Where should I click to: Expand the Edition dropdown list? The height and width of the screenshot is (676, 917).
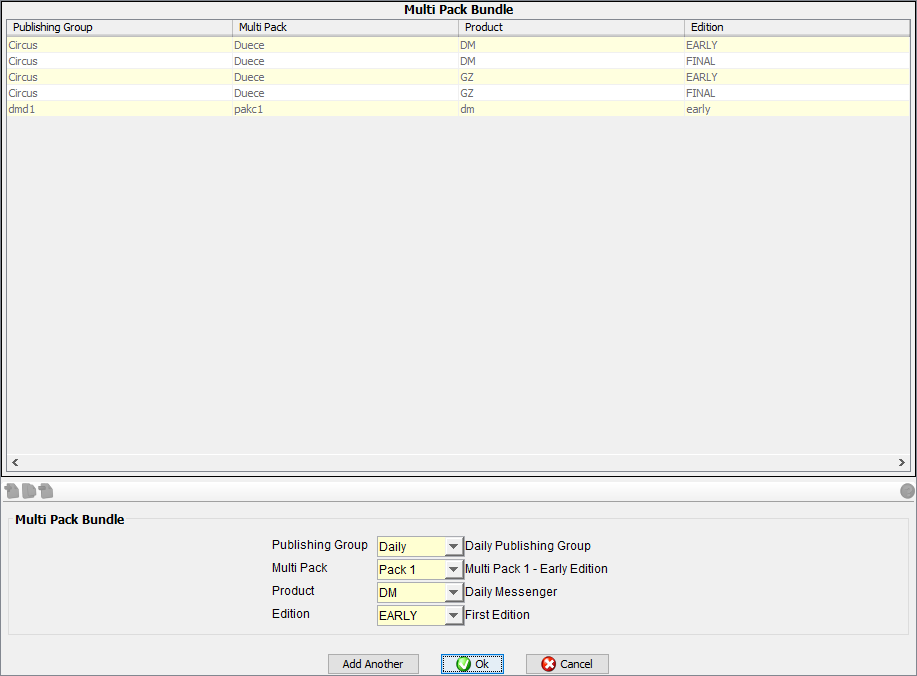[x=454, y=616]
